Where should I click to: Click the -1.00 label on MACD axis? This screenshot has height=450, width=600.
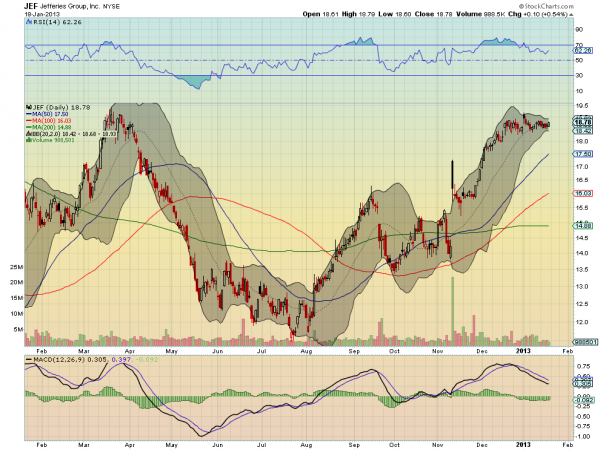(582, 437)
